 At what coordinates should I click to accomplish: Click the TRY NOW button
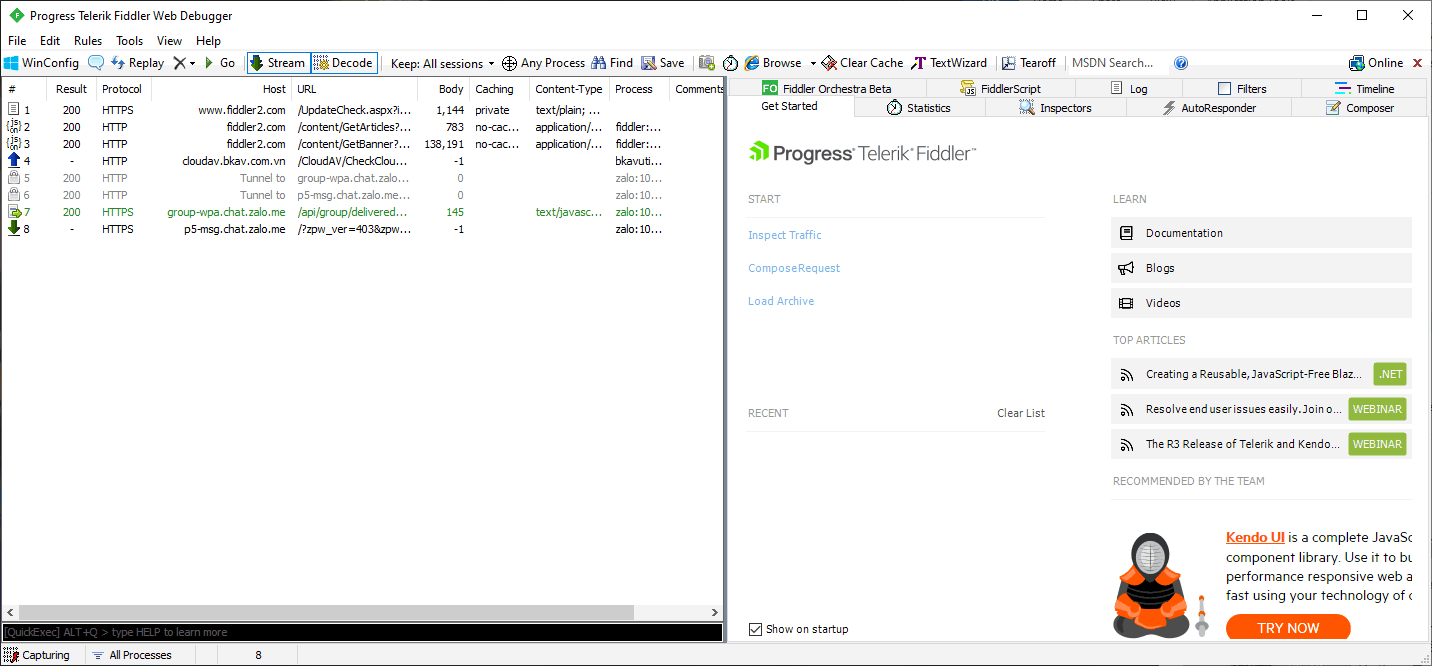click(x=1287, y=627)
